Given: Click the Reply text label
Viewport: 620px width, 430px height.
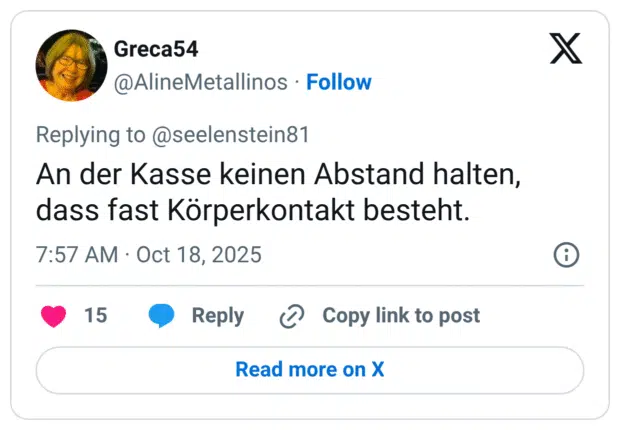Looking at the screenshot, I should coord(217,316).
